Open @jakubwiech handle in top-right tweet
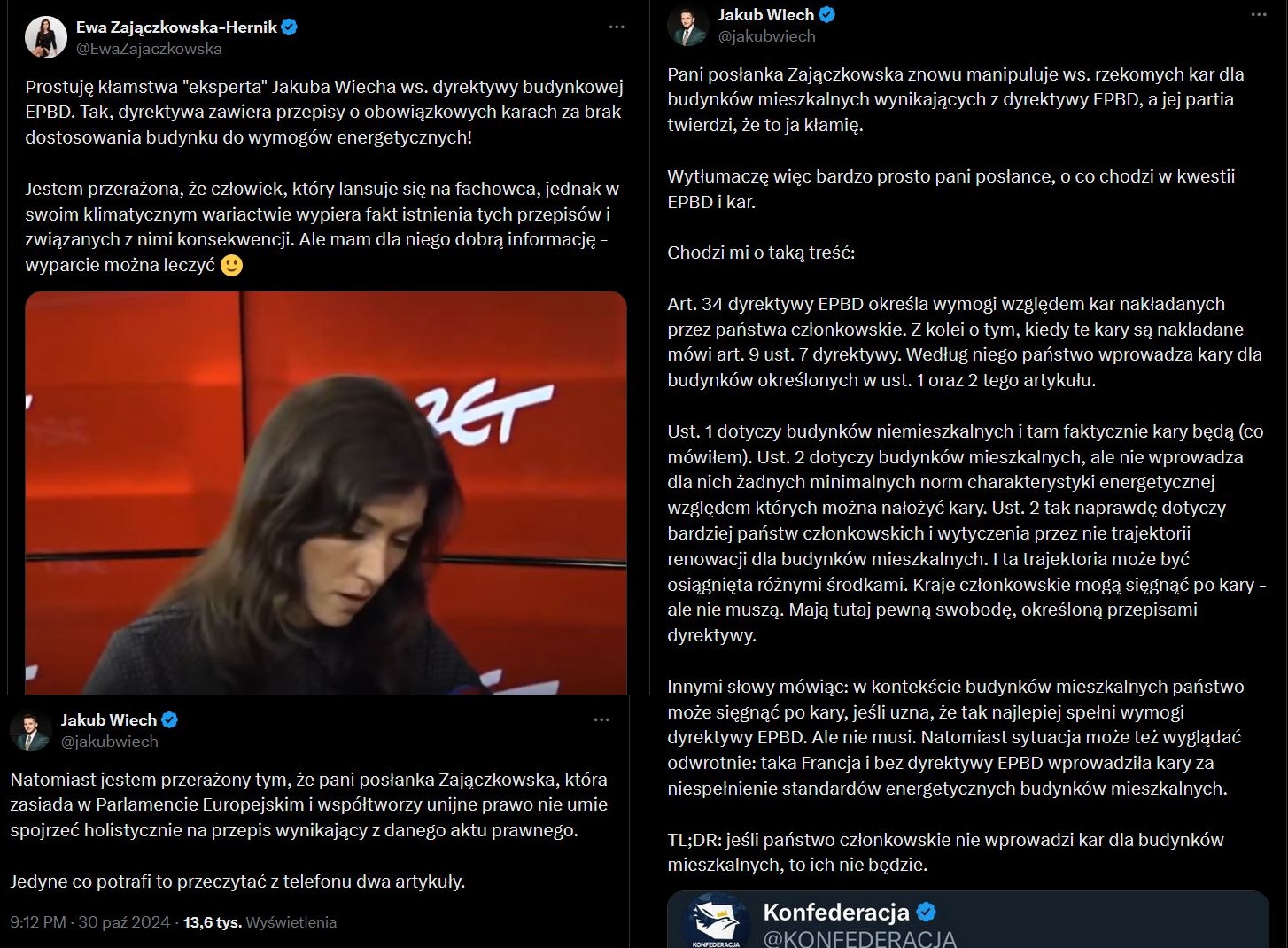 pos(766,36)
